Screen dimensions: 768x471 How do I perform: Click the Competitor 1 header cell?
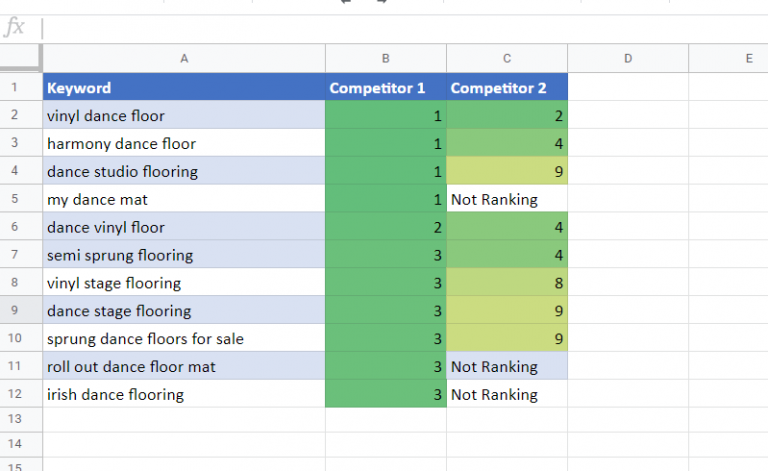[x=386, y=88]
